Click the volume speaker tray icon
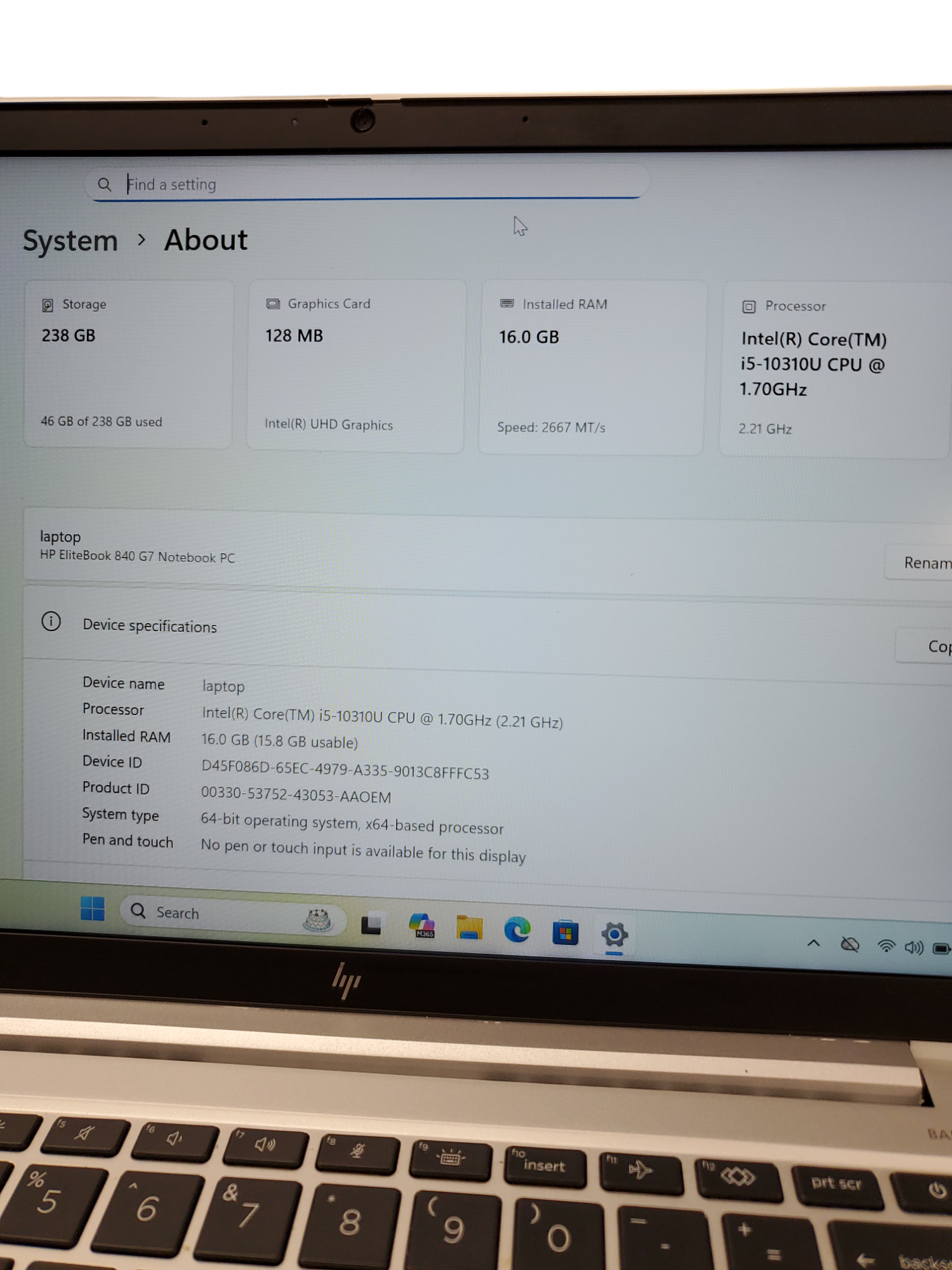This screenshot has height=1270, width=952. point(914,948)
